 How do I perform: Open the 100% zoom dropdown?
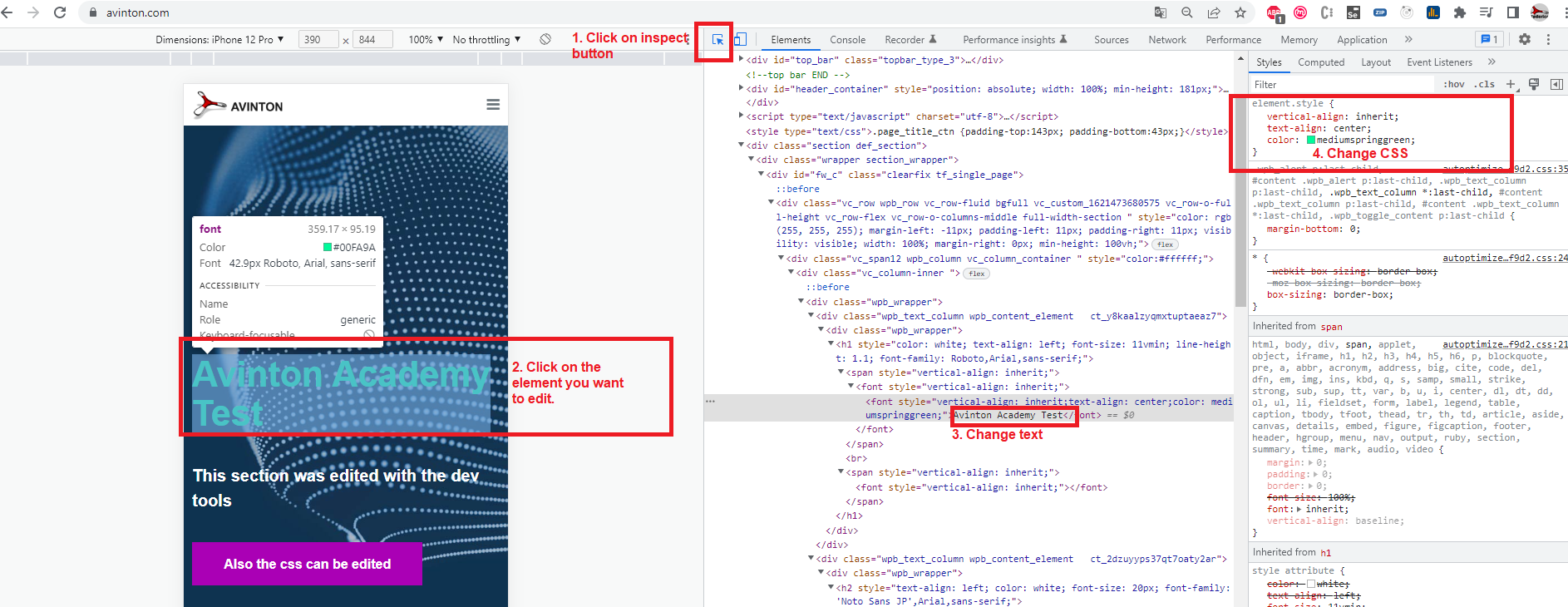click(x=426, y=39)
